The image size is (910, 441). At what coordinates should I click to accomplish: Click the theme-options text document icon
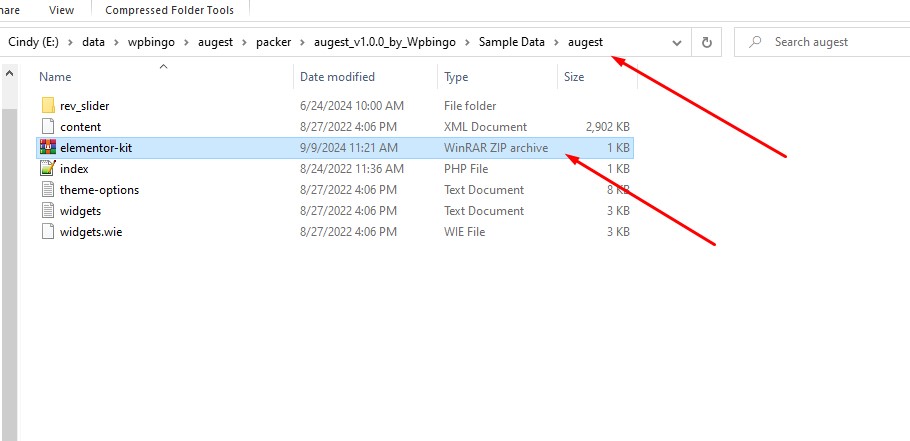tap(48, 190)
